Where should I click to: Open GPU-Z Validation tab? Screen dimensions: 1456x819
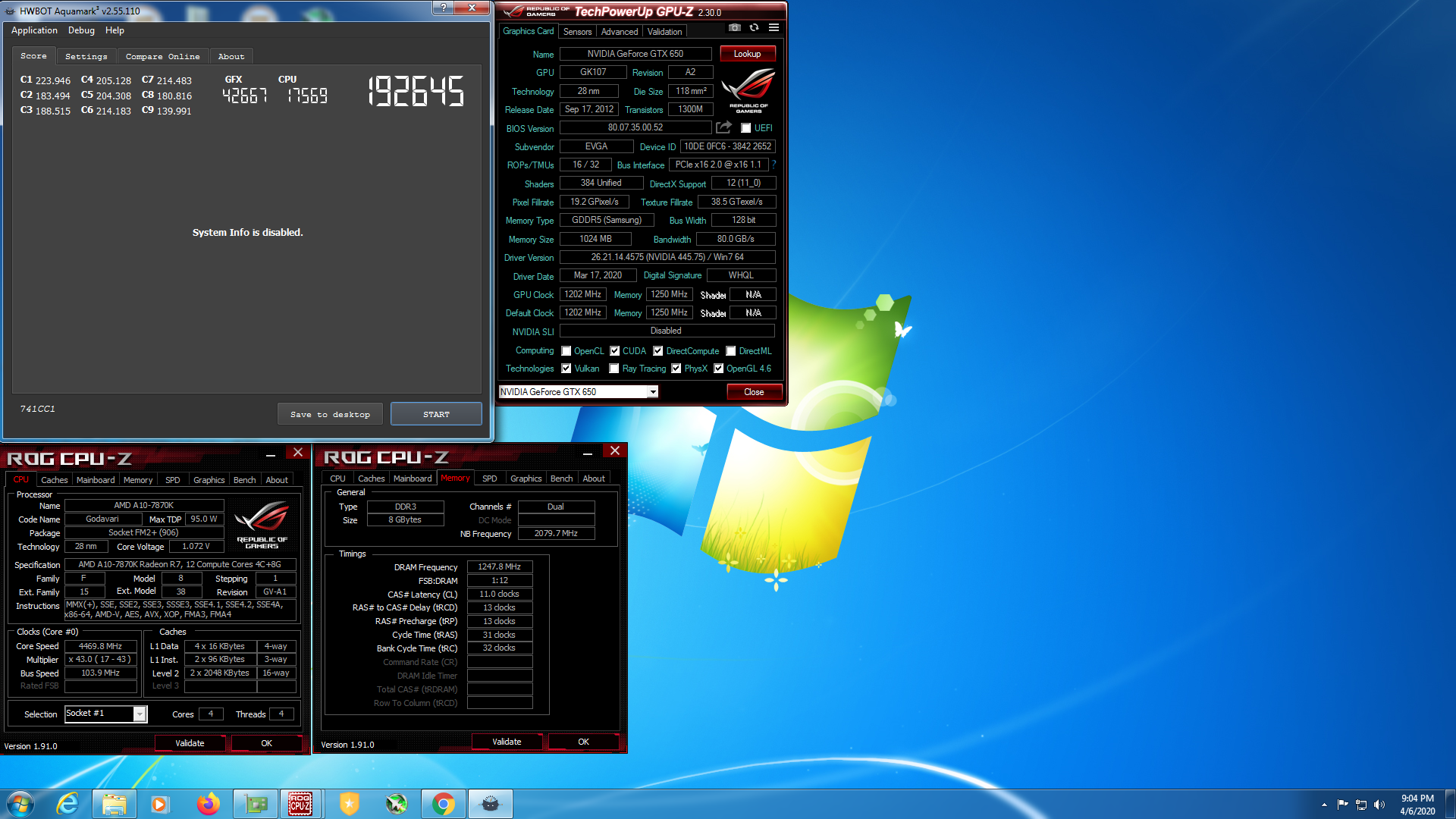pos(665,32)
